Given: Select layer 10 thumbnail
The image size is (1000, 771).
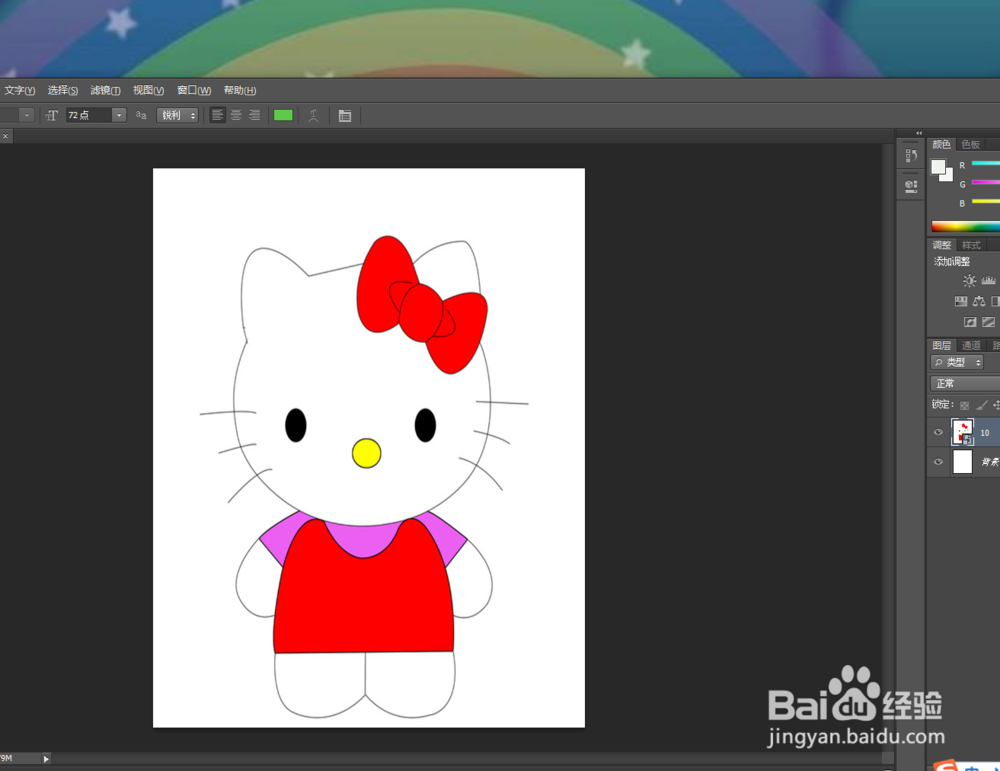Looking at the screenshot, I should (962, 432).
